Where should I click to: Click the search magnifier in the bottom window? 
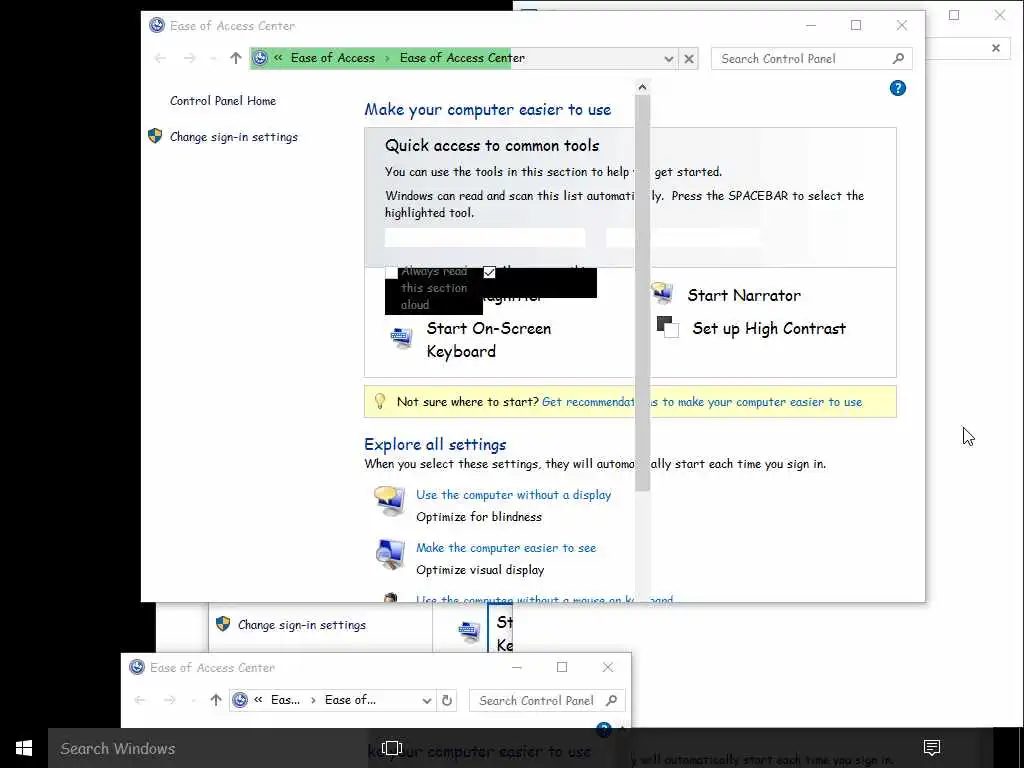tap(611, 700)
